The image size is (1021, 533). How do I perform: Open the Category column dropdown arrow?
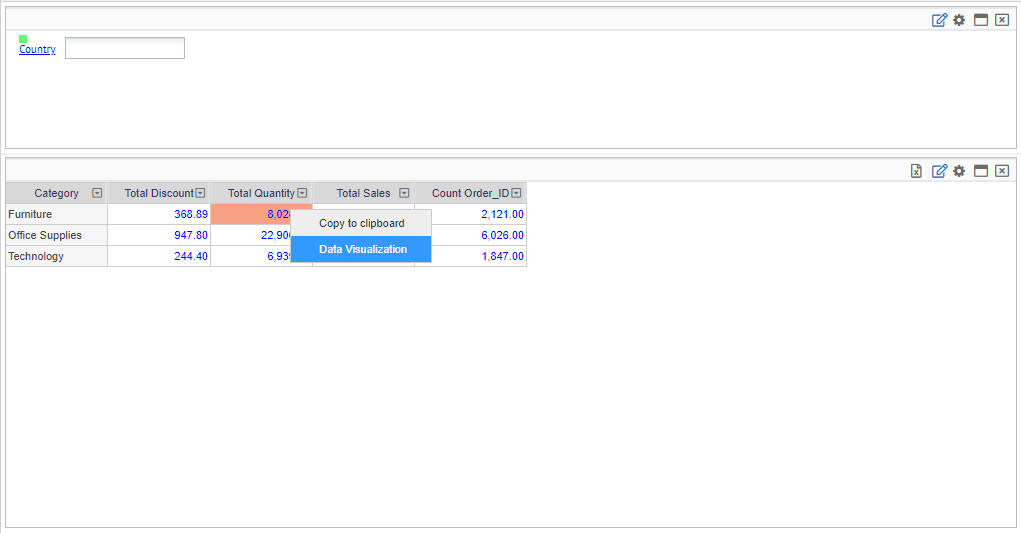(97, 193)
